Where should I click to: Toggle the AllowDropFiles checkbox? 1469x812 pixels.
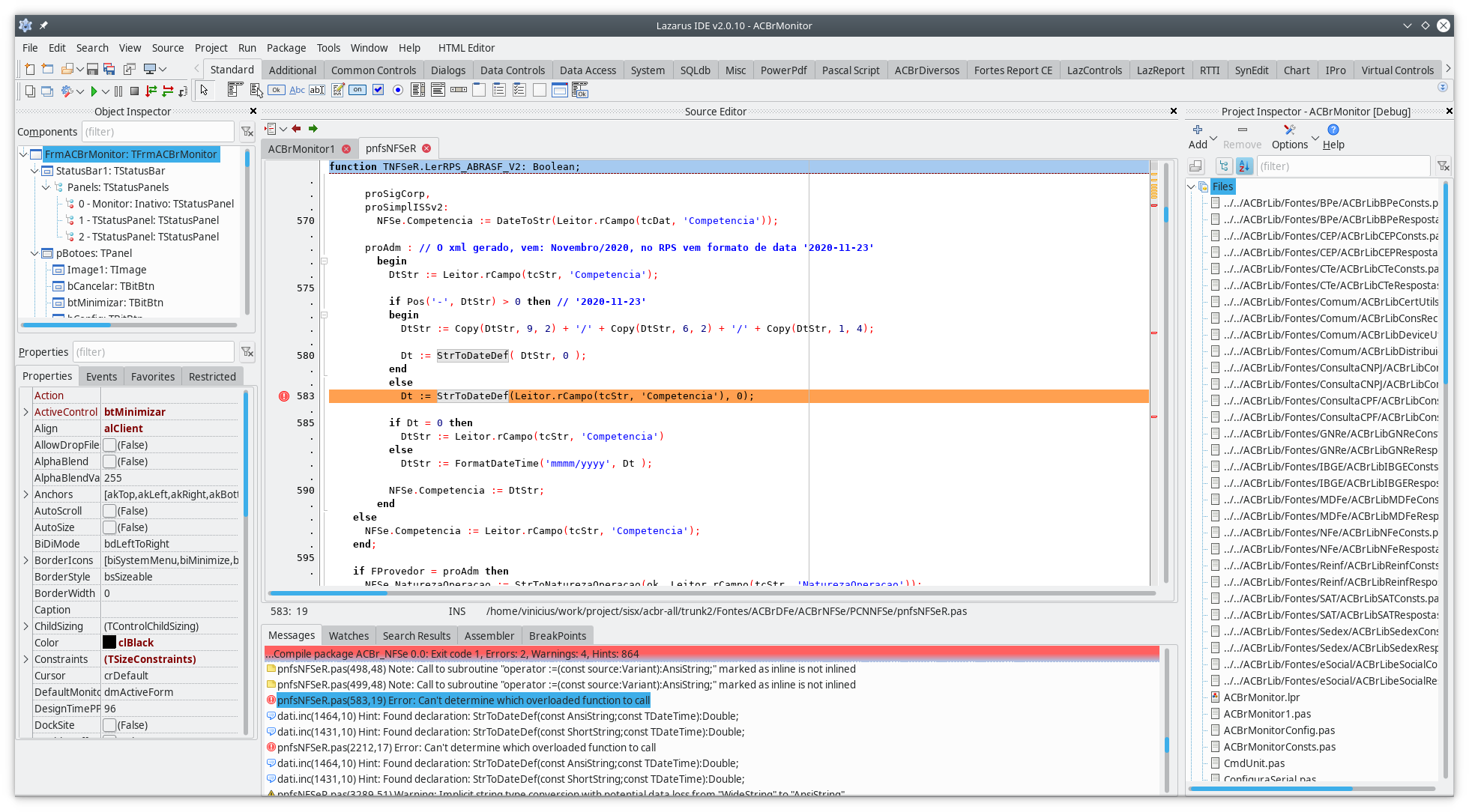(109, 445)
